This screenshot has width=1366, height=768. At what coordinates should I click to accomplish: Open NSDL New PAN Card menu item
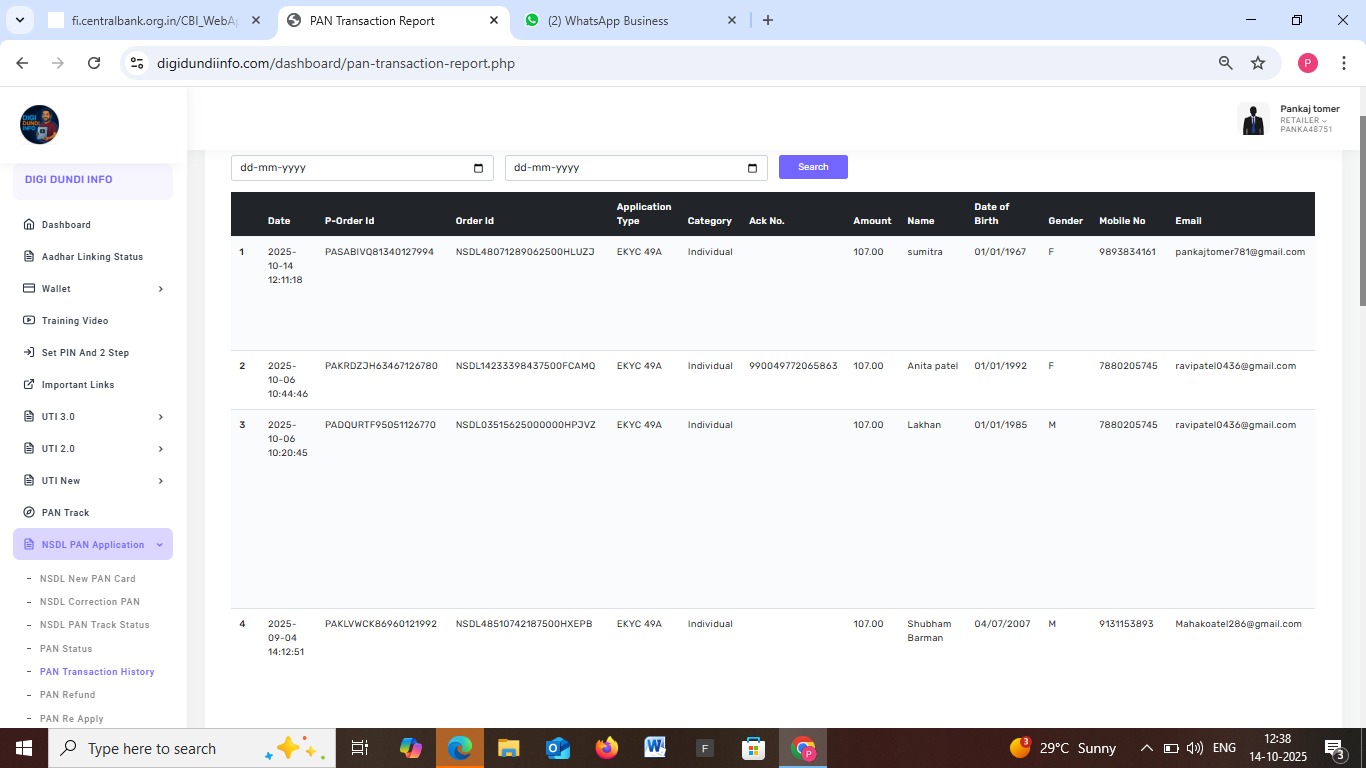[87, 579]
